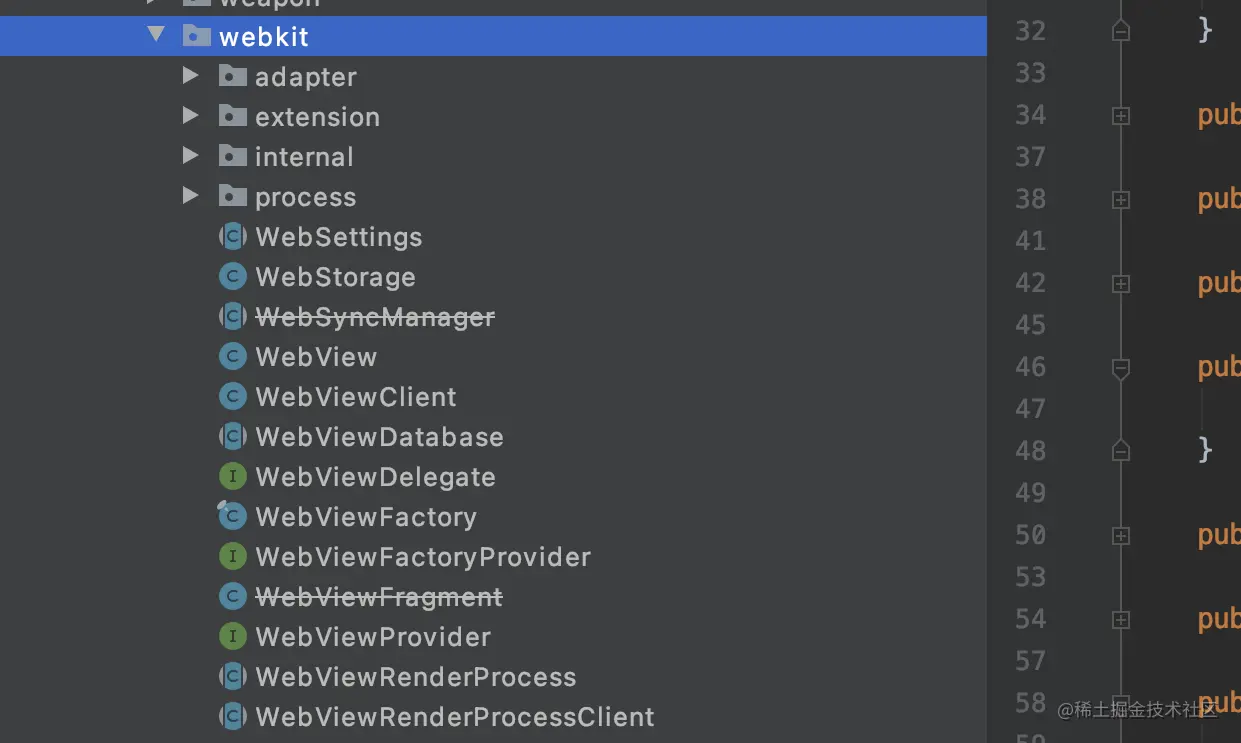Click the WebViewDelegate interface icon
Screen dimensions: 1241x743
[232, 477]
